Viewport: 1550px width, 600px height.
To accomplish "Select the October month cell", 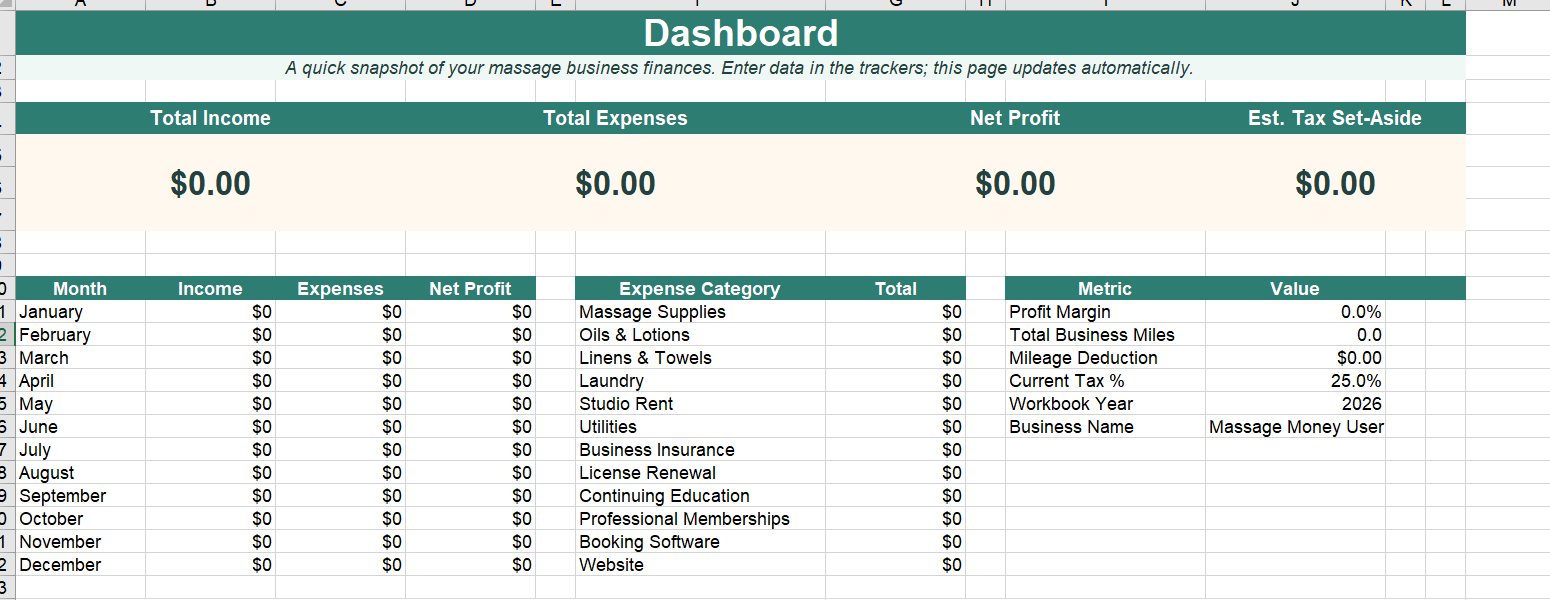I will (80, 519).
